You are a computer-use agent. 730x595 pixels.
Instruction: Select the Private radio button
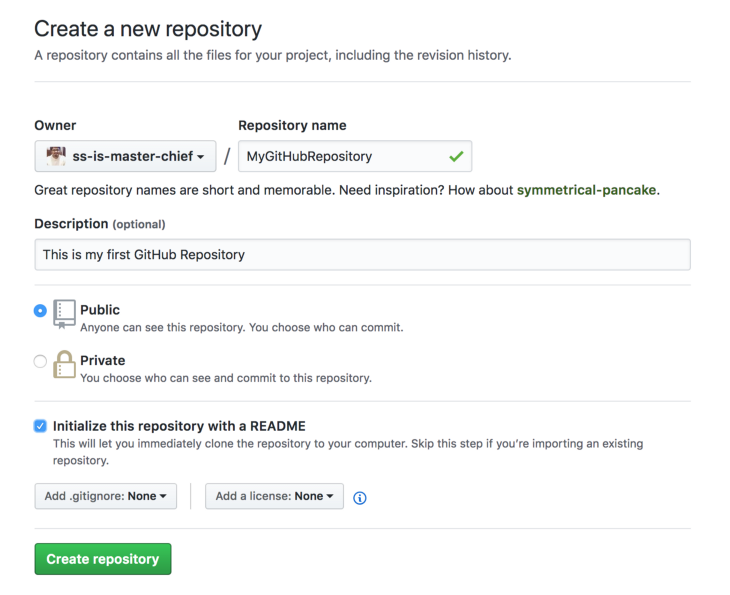tap(40, 361)
